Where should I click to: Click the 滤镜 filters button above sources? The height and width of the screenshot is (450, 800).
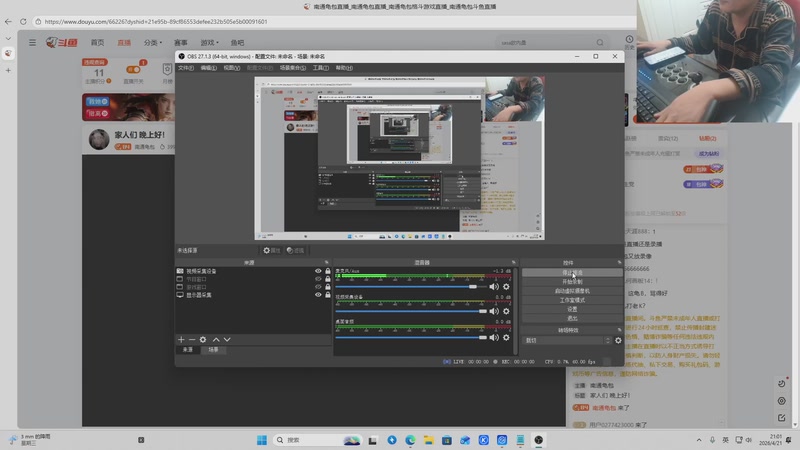pyautogui.click(x=295, y=251)
